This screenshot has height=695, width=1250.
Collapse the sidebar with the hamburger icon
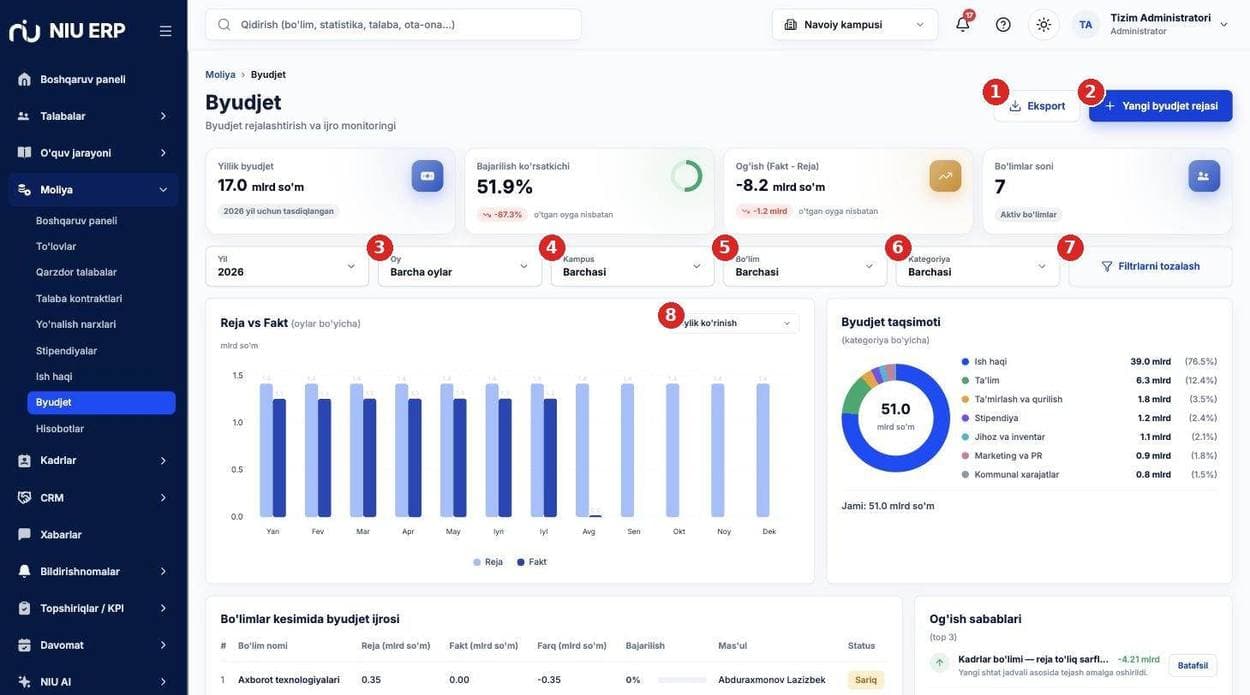[x=166, y=31]
